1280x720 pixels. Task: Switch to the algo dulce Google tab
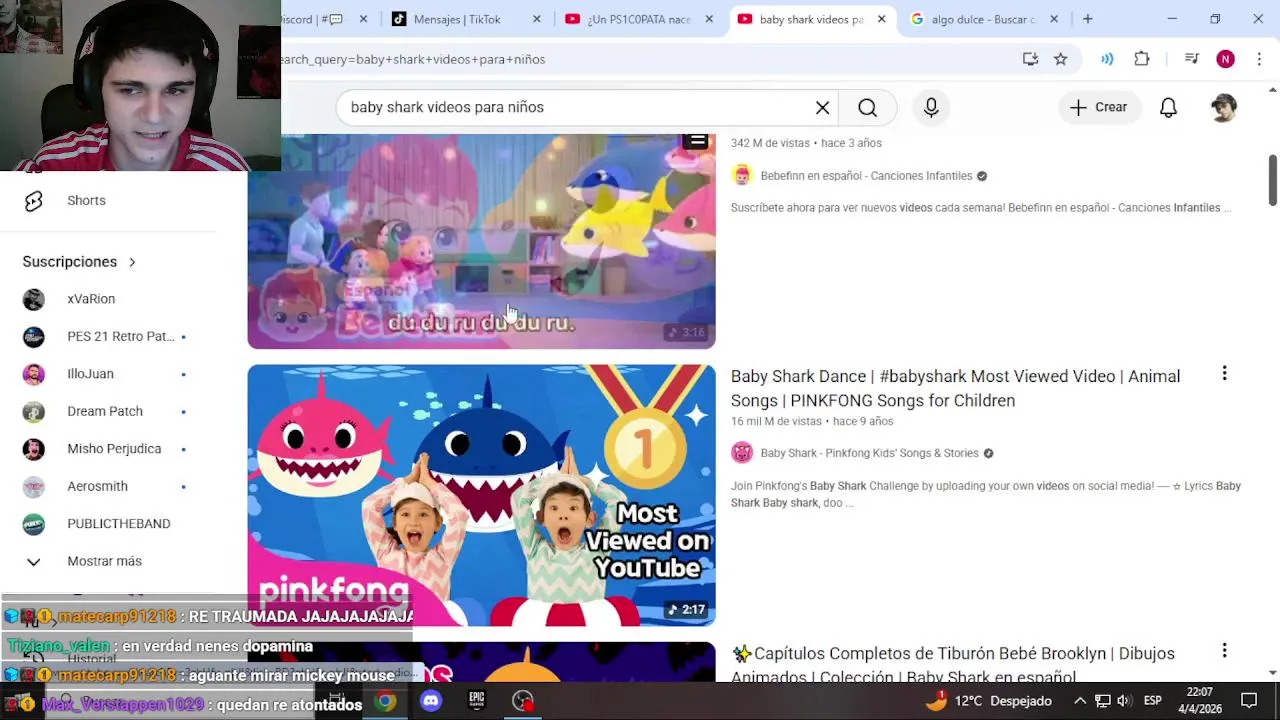[x=985, y=19]
